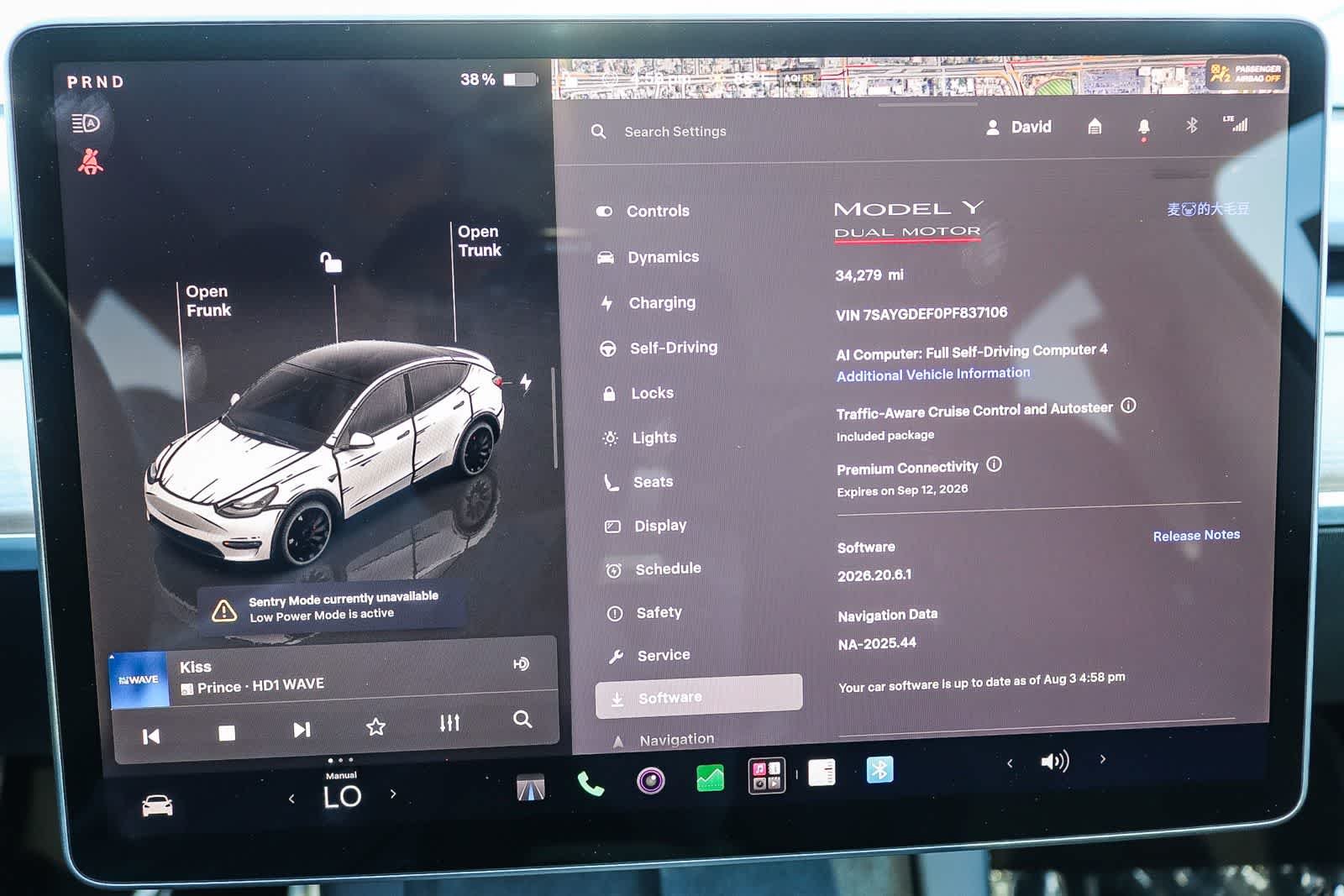The width and height of the screenshot is (1344, 896).
Task: Tap the Sentry Mode unavailable alert
Action: coord(331,606)
